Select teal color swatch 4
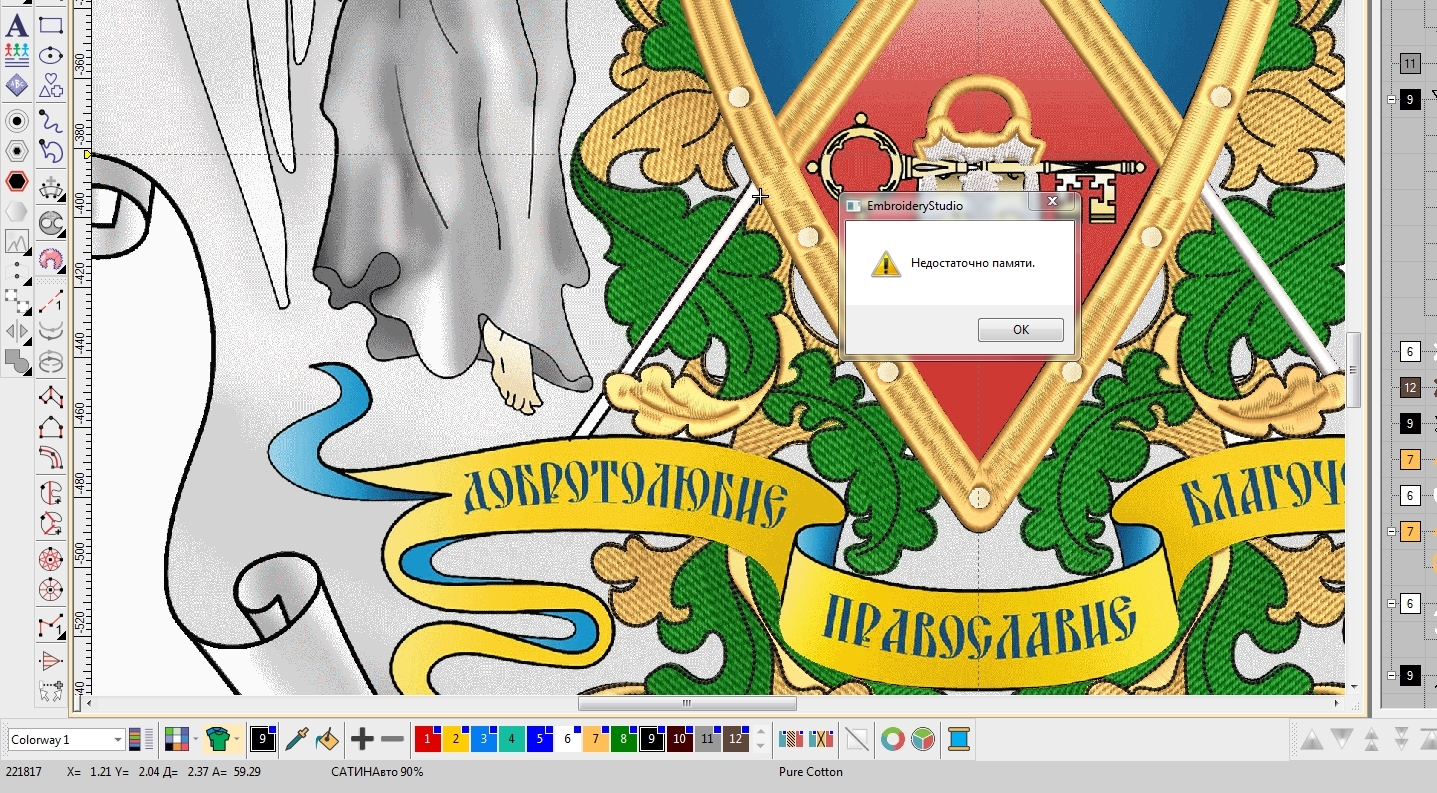 coord(511,740)
